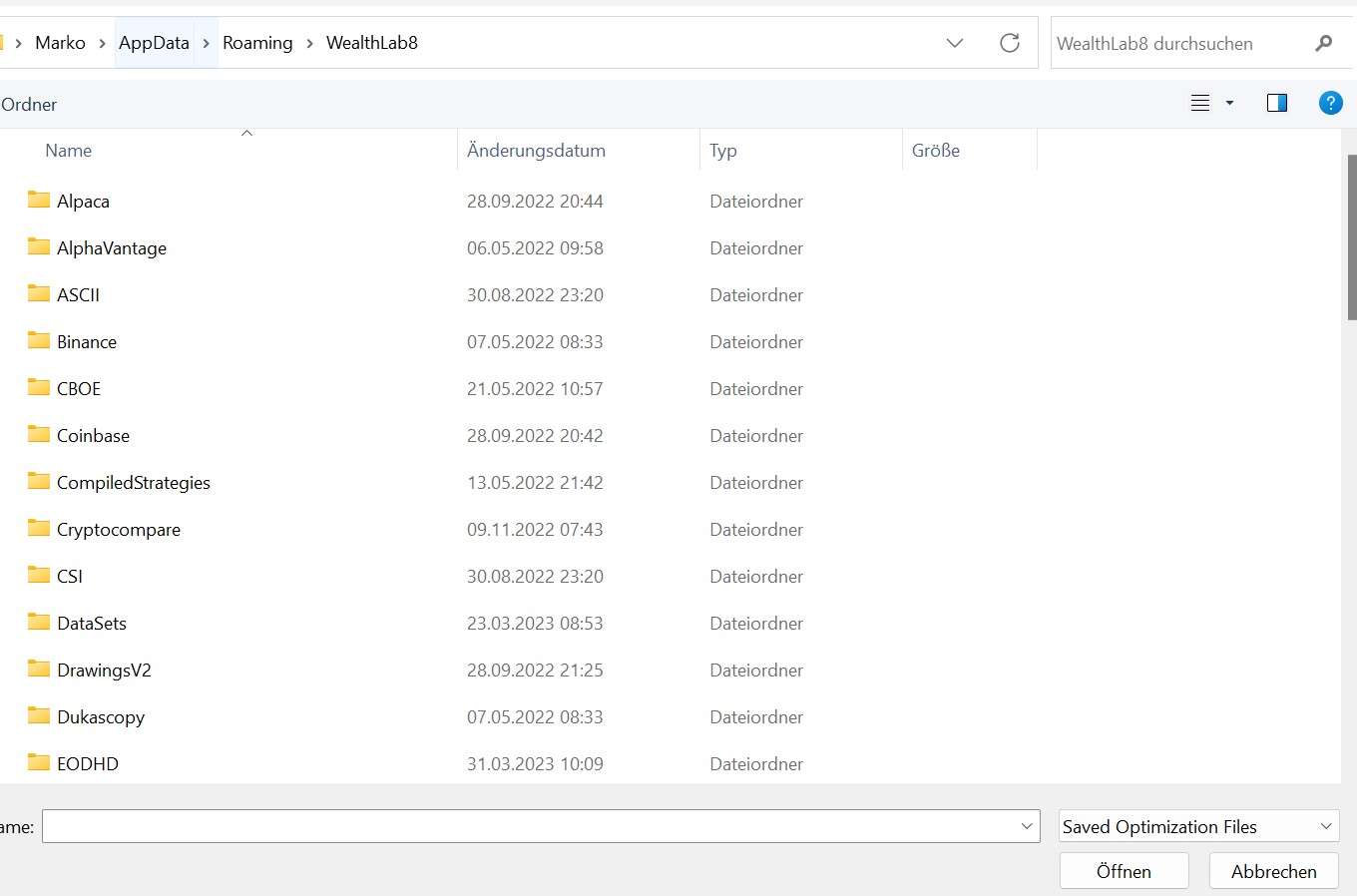Select the CompiledStrategies folder icon

[x=39, y=481]
